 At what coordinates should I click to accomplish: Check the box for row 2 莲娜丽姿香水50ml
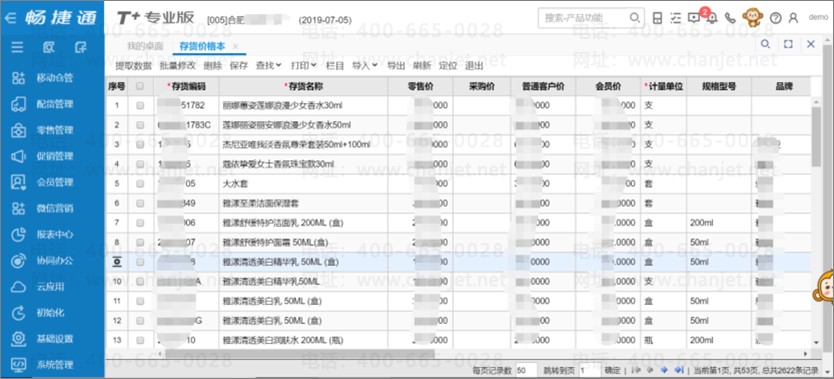click(x=140, y=125)
